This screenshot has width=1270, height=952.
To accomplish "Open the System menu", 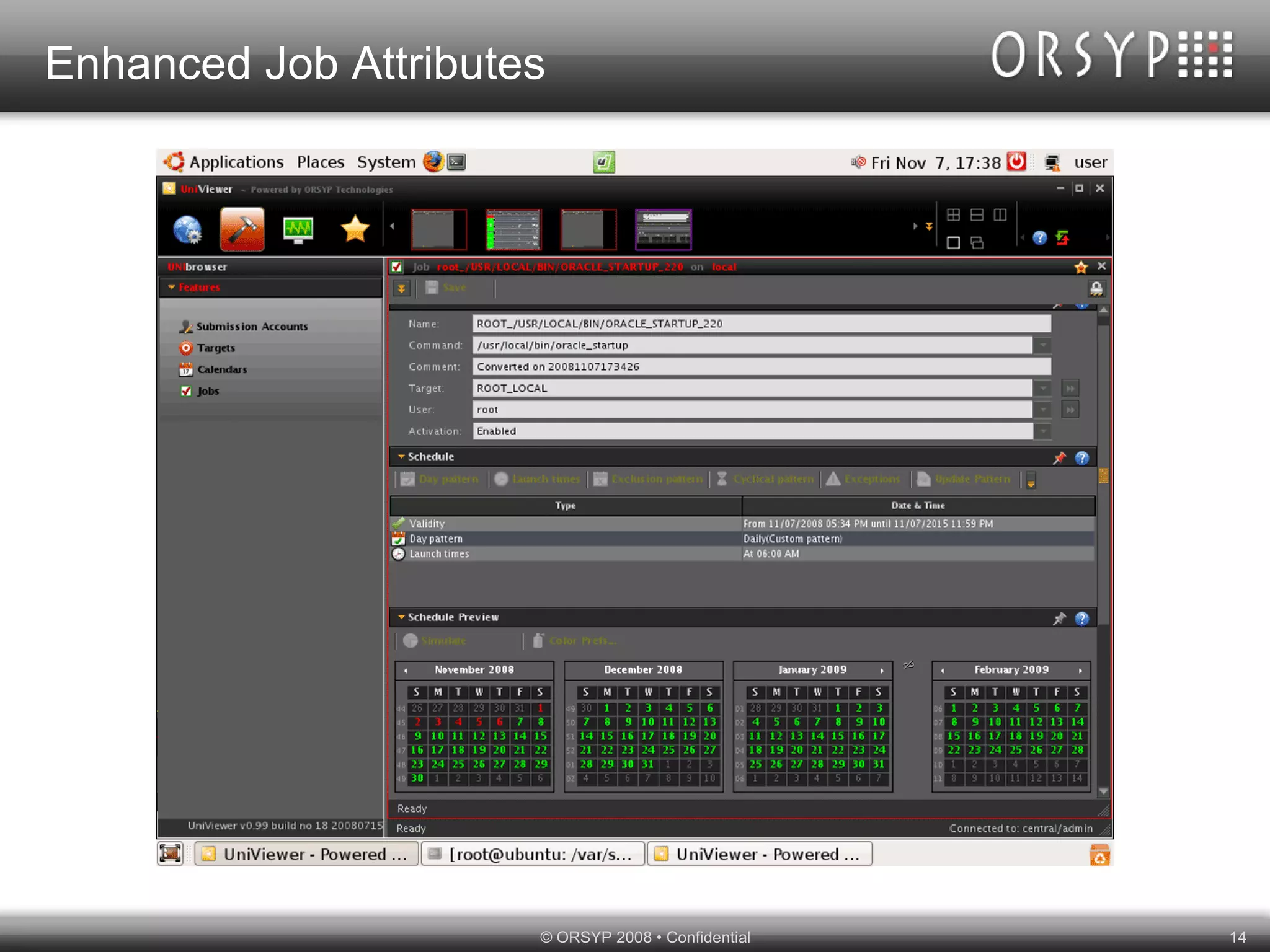I will [386, 162].
